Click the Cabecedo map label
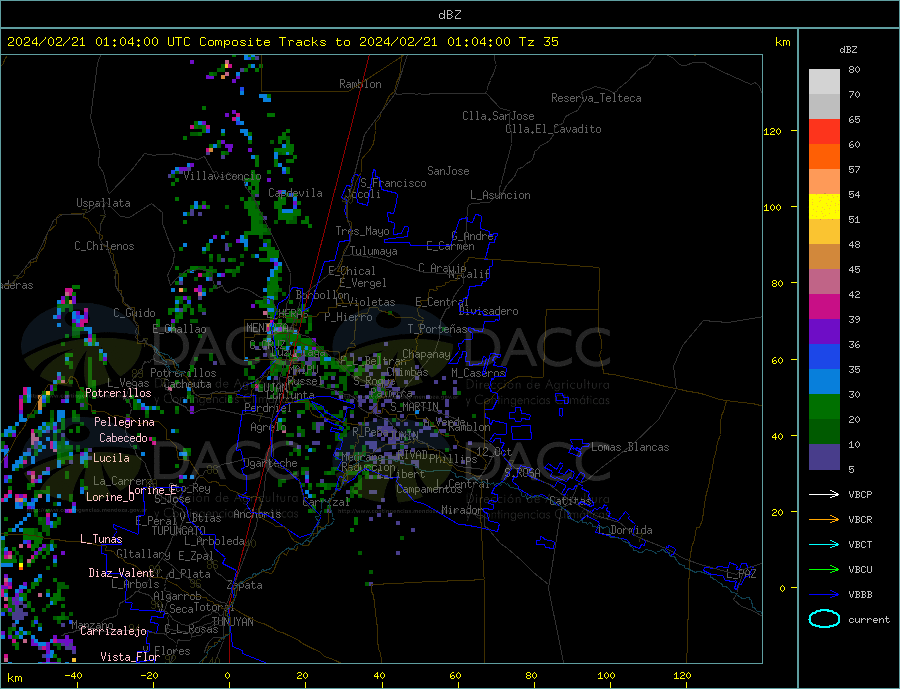This screenshot has width=900, height=689. (123, 438)
